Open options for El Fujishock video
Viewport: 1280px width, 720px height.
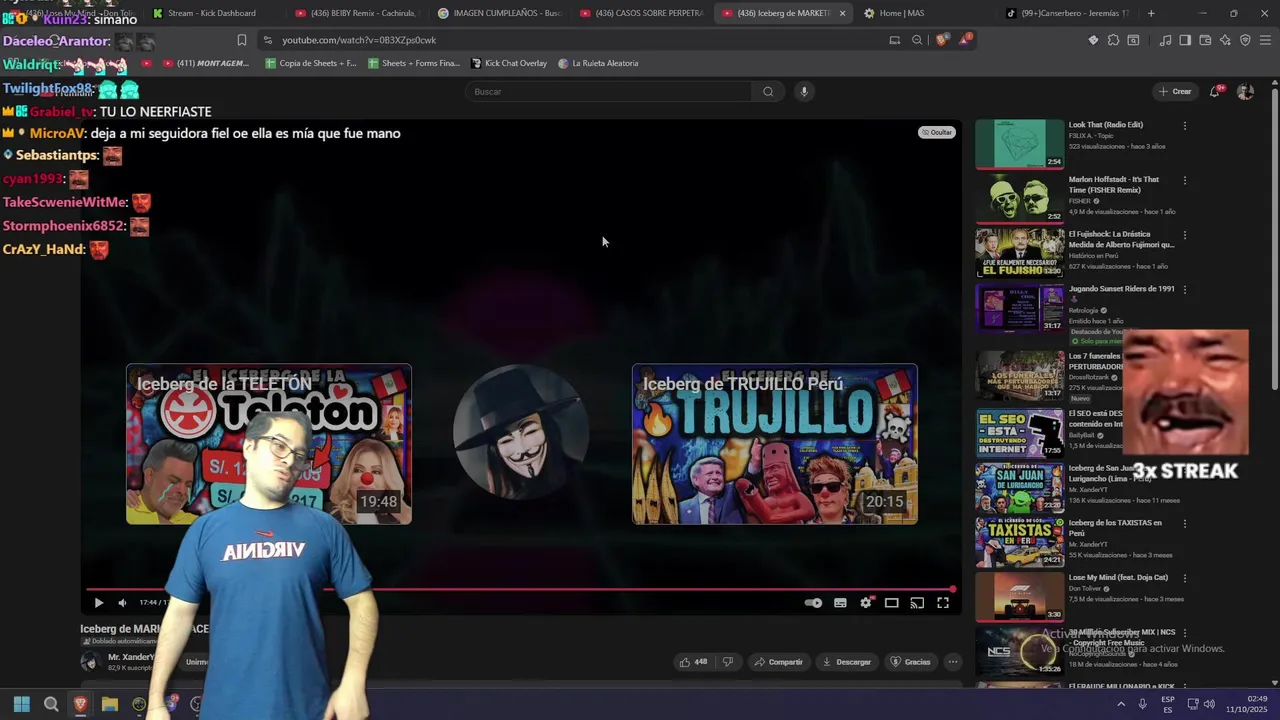click(1184, 235)
